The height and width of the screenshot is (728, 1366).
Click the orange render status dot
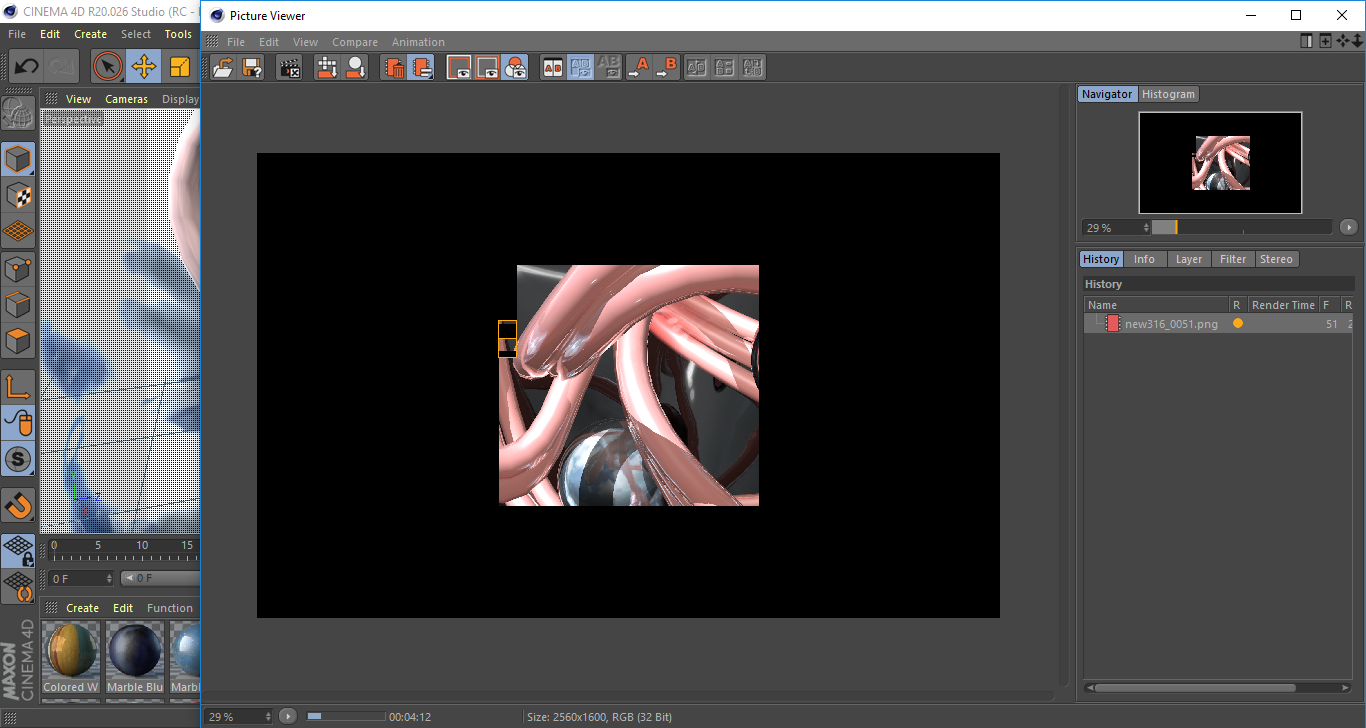(x=1238, y=323)
